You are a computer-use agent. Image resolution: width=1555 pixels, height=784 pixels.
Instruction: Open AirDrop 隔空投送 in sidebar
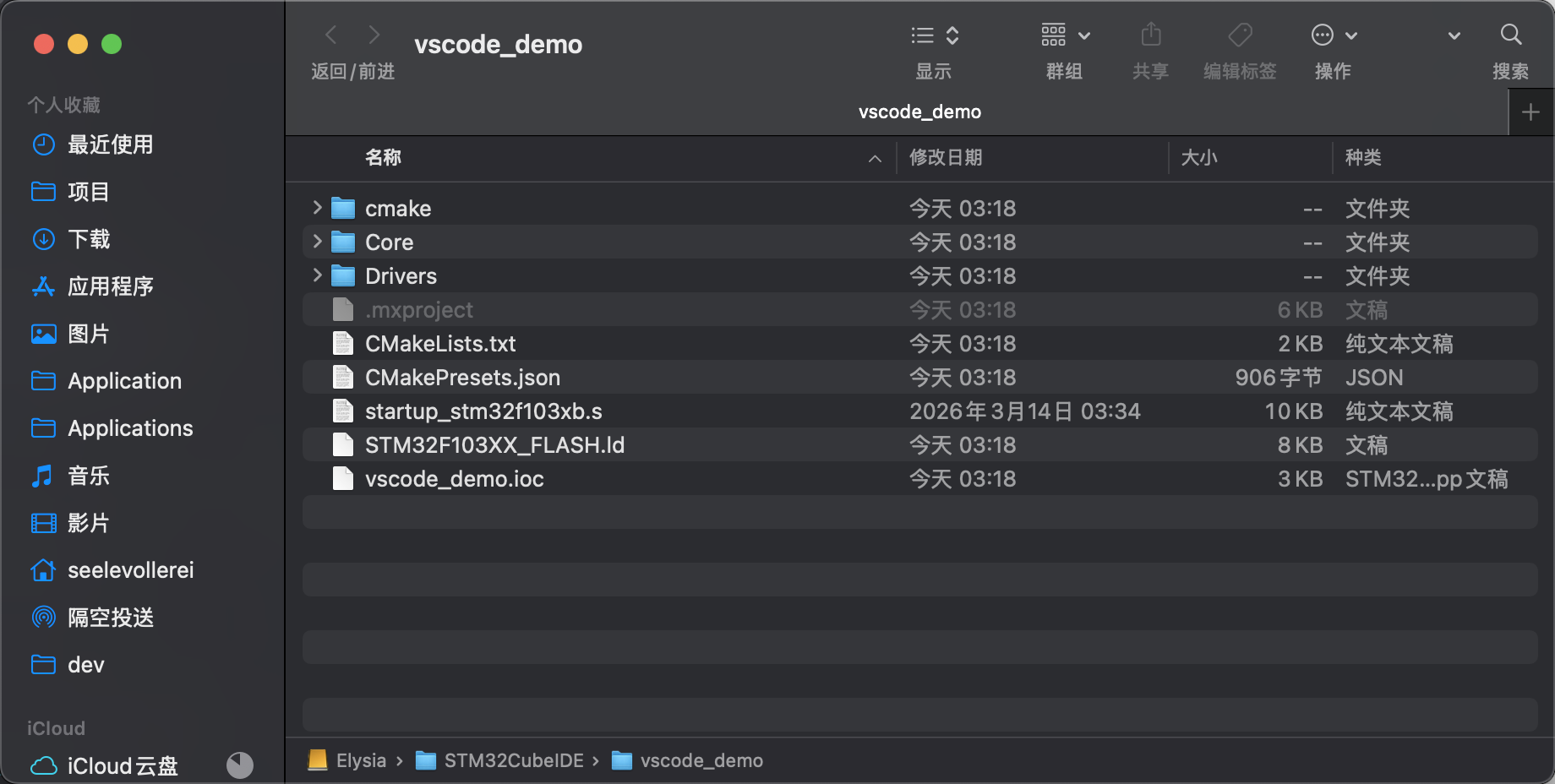(111, 618)
